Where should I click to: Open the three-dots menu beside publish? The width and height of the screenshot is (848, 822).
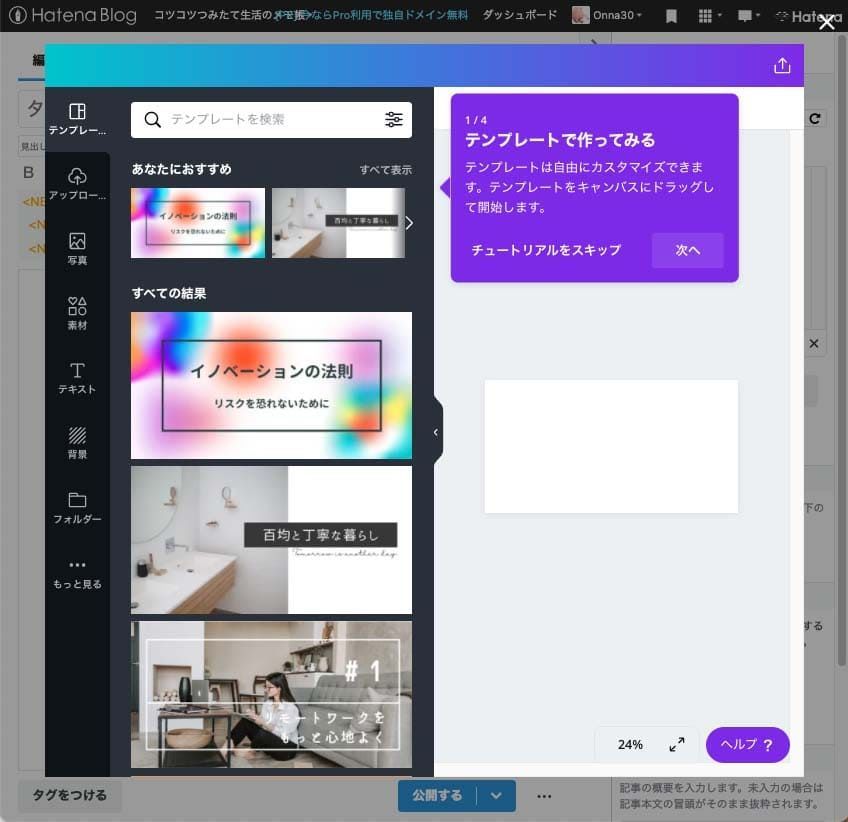[544, 796]
